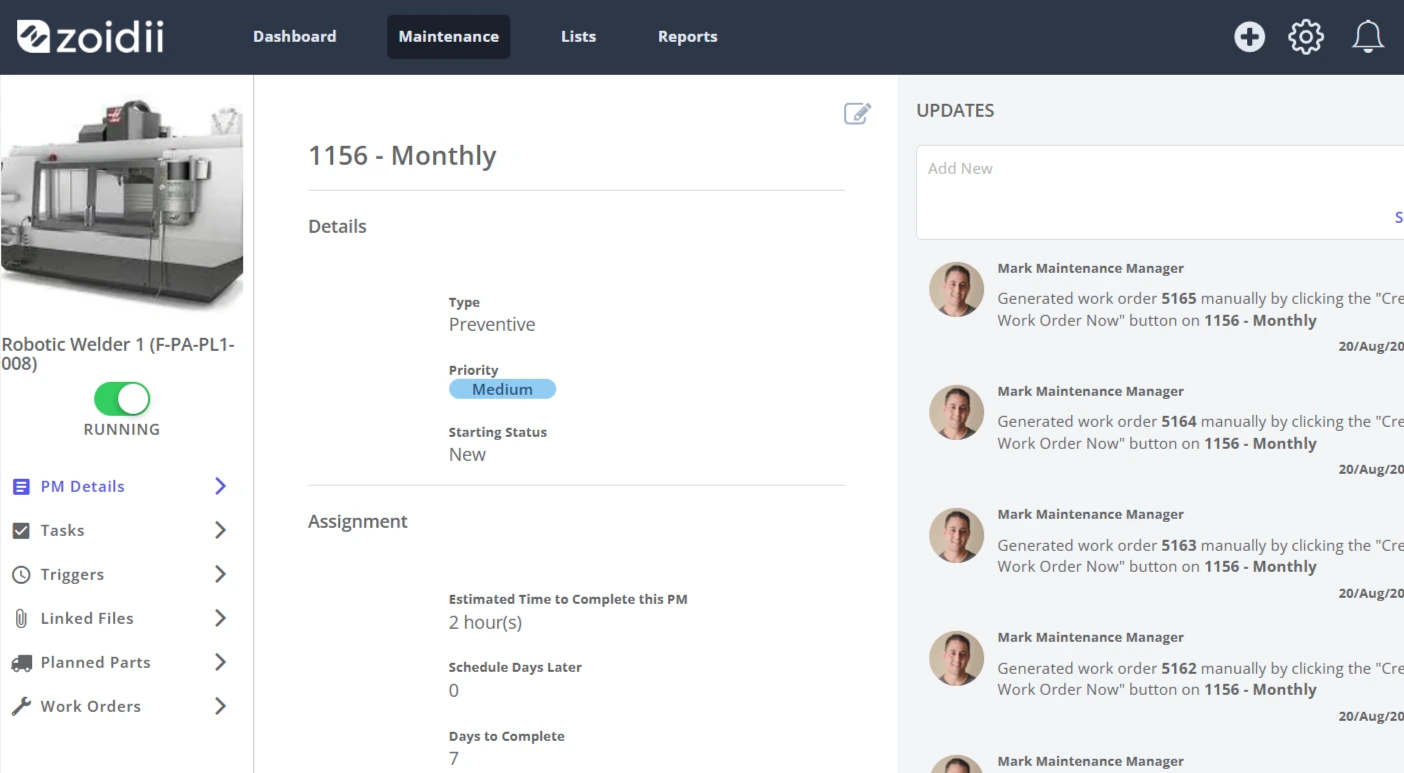
Task: Expand the Work Orders chevron
Action: (221, 706)
